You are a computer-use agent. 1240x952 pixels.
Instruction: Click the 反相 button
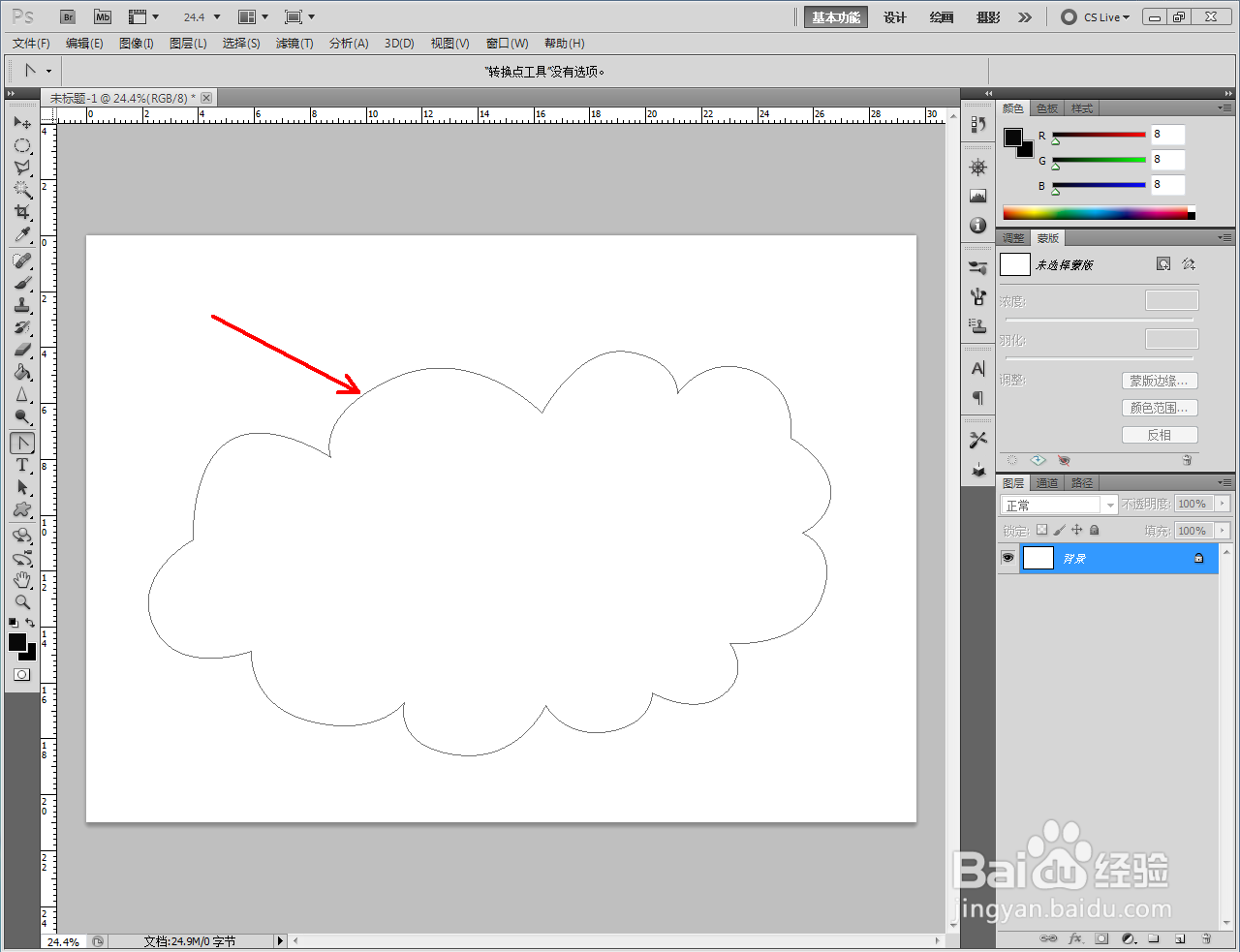[1160, 435]
